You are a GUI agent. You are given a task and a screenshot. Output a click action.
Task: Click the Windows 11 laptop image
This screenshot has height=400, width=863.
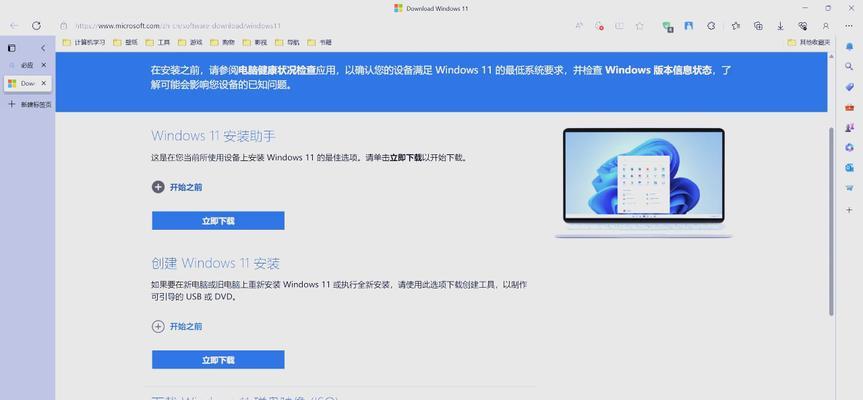pos(643,183)
